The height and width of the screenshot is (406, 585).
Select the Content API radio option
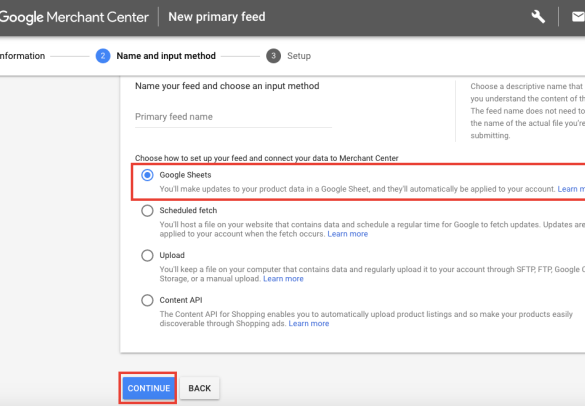point(147,300)
